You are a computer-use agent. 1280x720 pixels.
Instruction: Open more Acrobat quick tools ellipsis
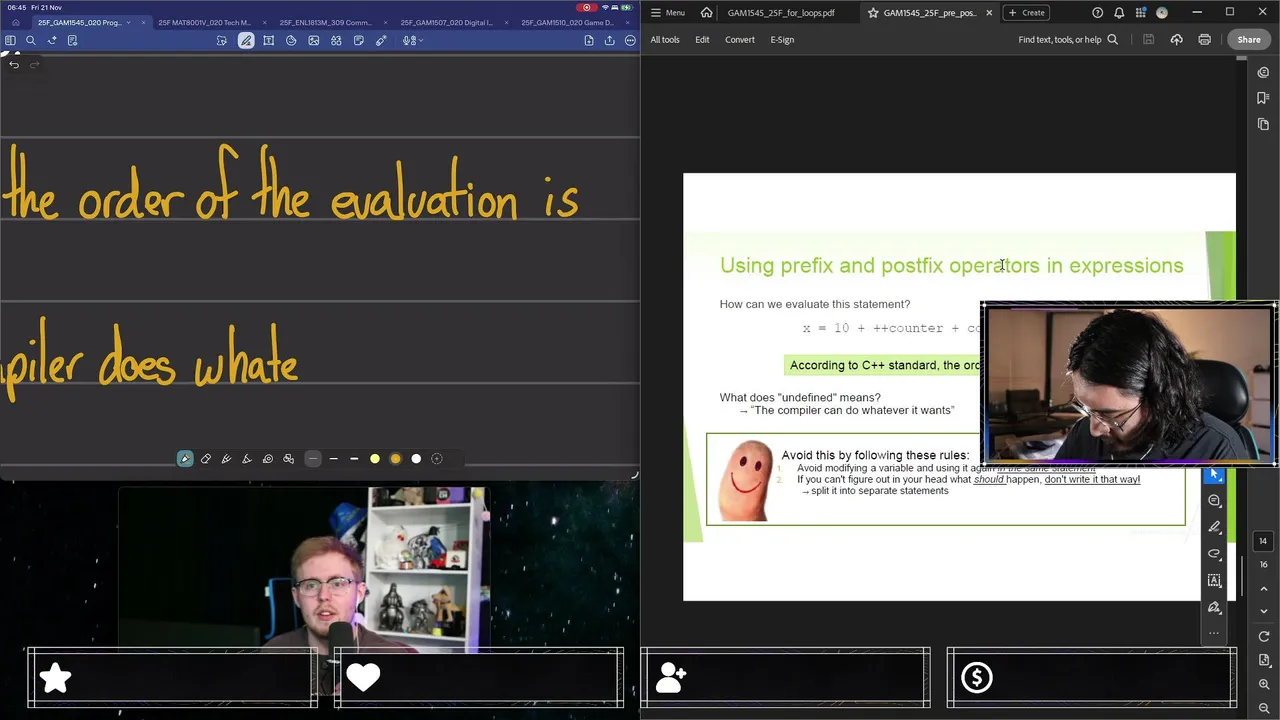pyautogui.click(x=1215, y=632)
